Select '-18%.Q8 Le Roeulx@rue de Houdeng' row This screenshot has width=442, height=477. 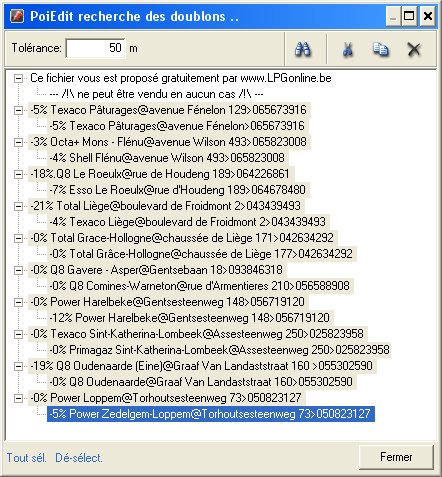pos(160,174)
